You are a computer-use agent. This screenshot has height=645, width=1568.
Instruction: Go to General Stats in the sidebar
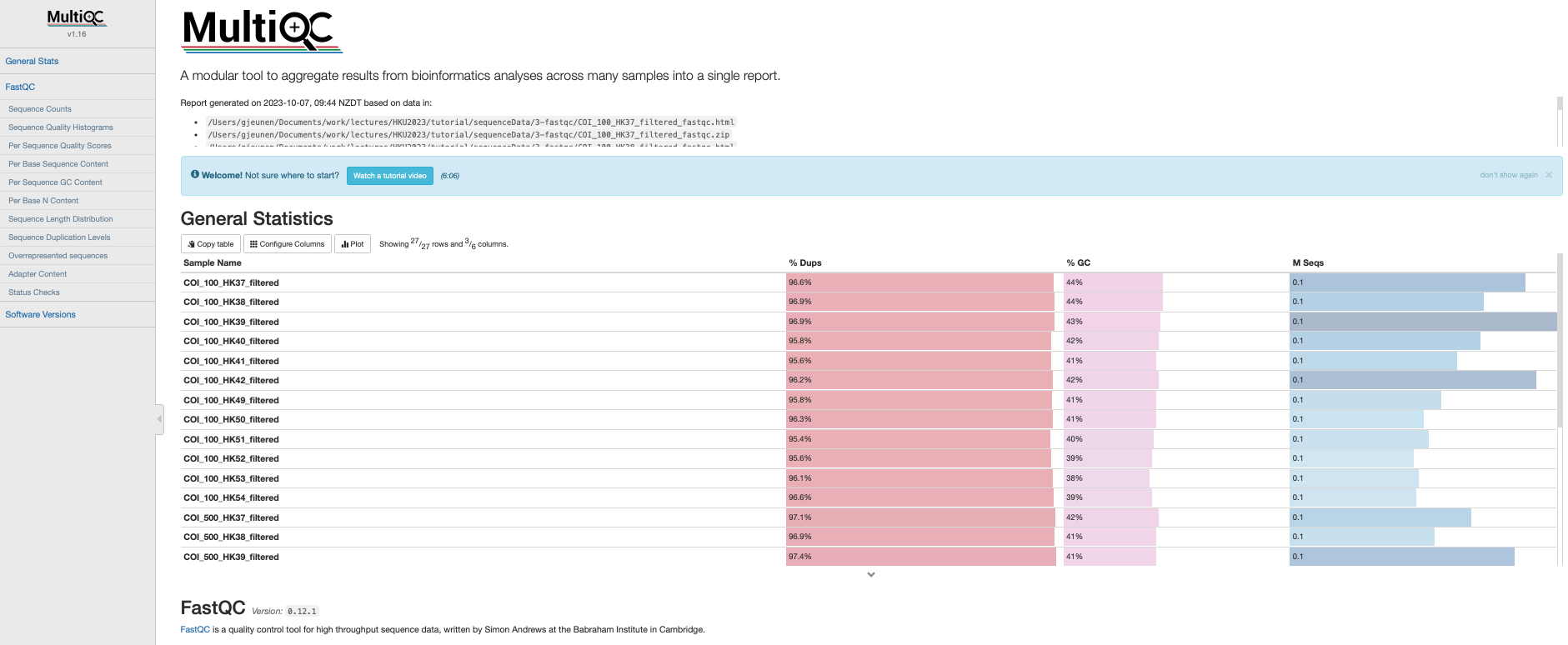click(x=32, y=61)
